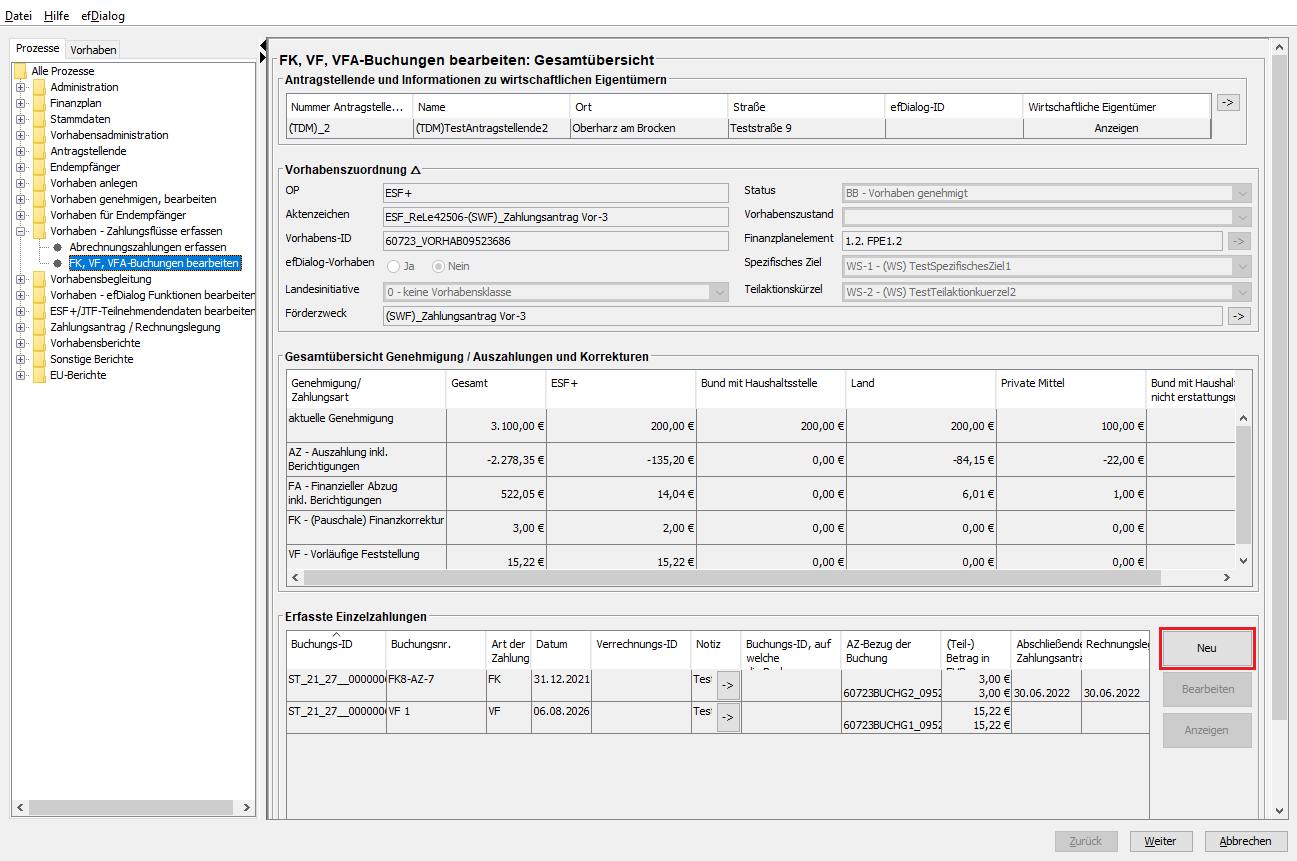The height and width of the screenshot is (861, 1297).
Task: Click the 3.100,00 € Gesamt cell
Action: click(x=496, y=426)
